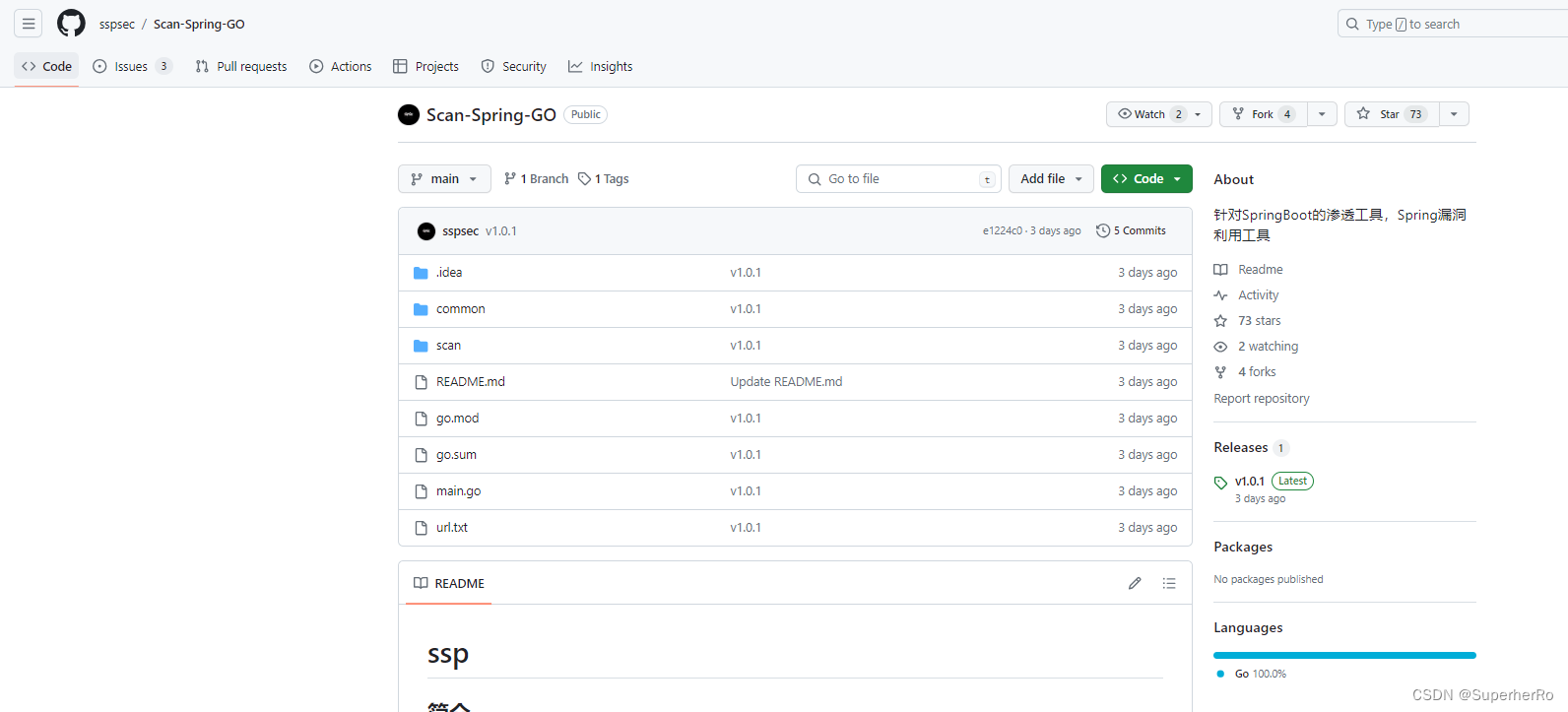Click the search magnifier icon in header
Viewport: 1568px width, 712px height.
coord(1352,24)
